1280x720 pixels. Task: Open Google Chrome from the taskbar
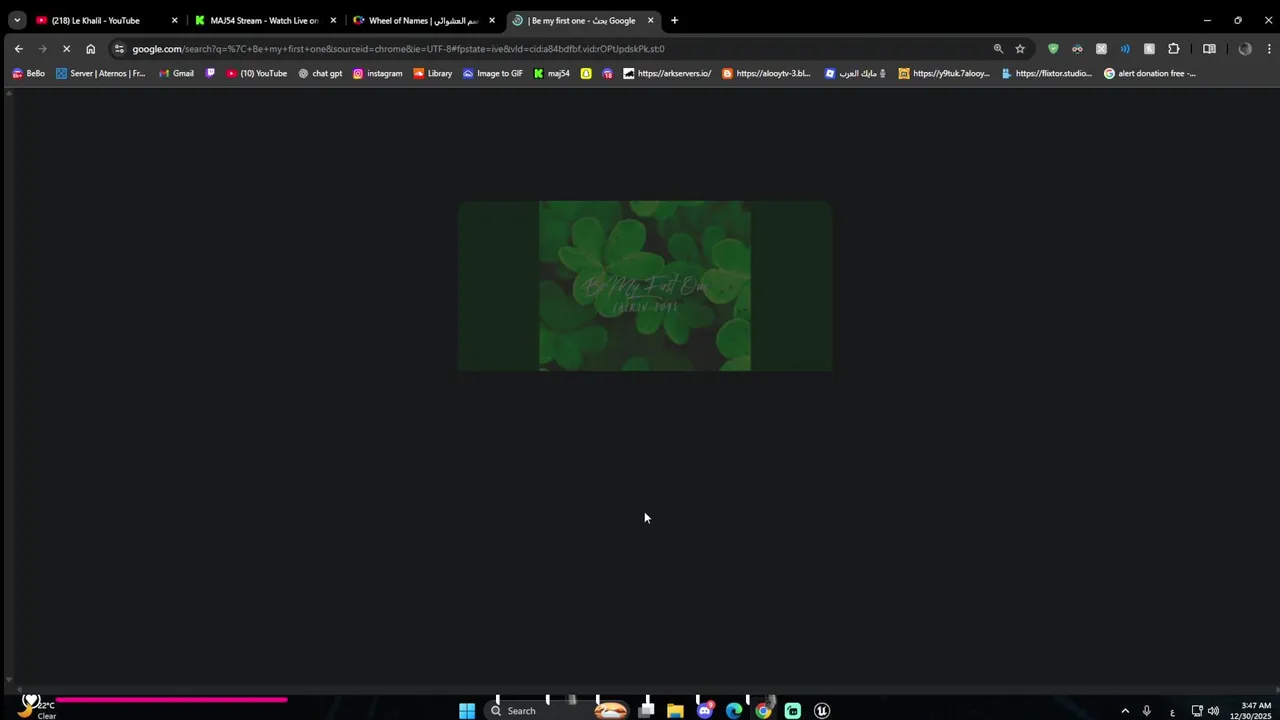point(763,711)
